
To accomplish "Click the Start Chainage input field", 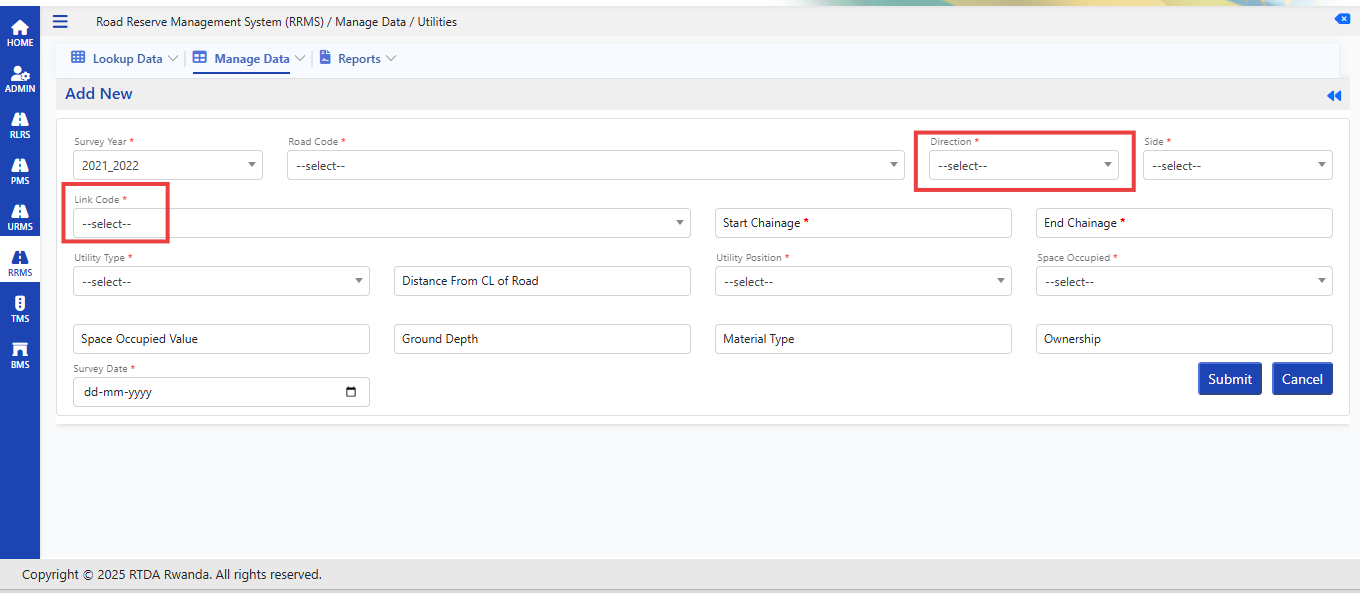I will pos(863,223).
